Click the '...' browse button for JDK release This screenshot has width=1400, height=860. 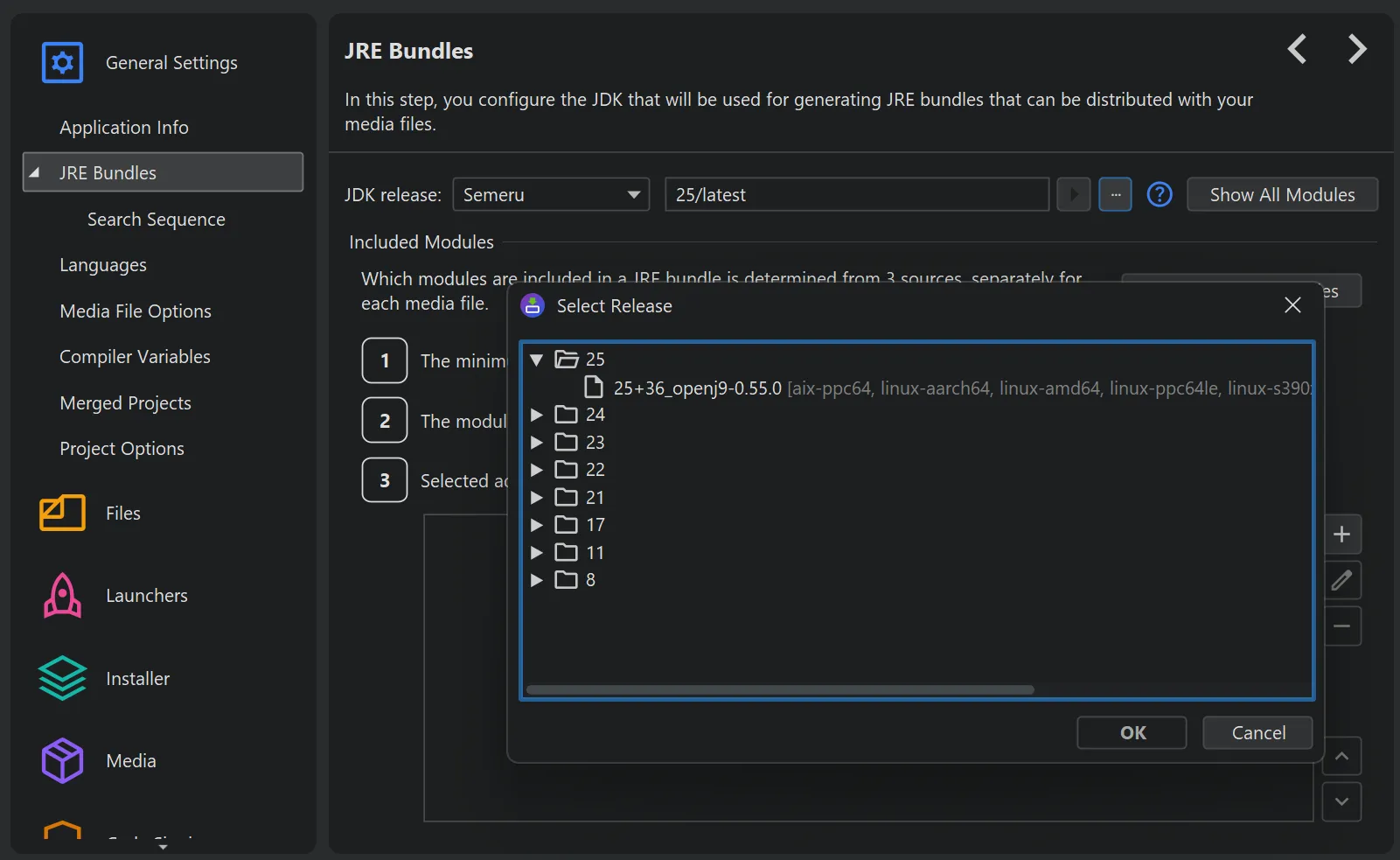coord(1116,194)
